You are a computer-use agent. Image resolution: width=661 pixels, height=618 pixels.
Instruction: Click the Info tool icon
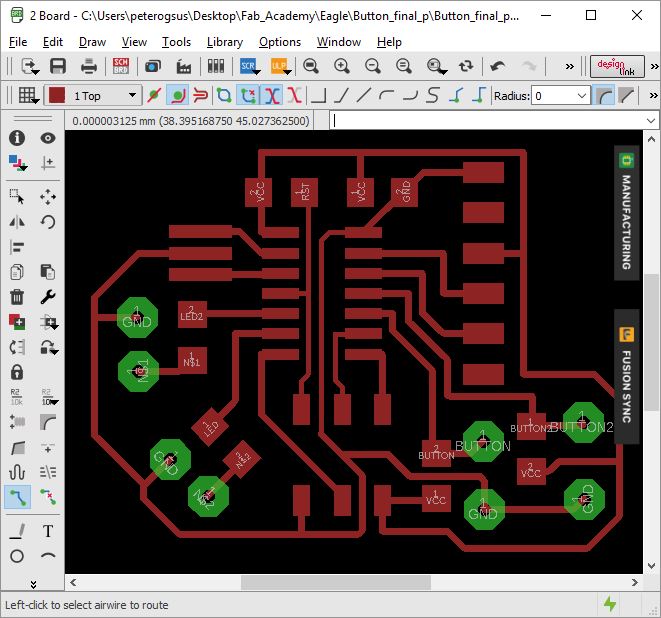pyautogui.click(x=17, y=138)
